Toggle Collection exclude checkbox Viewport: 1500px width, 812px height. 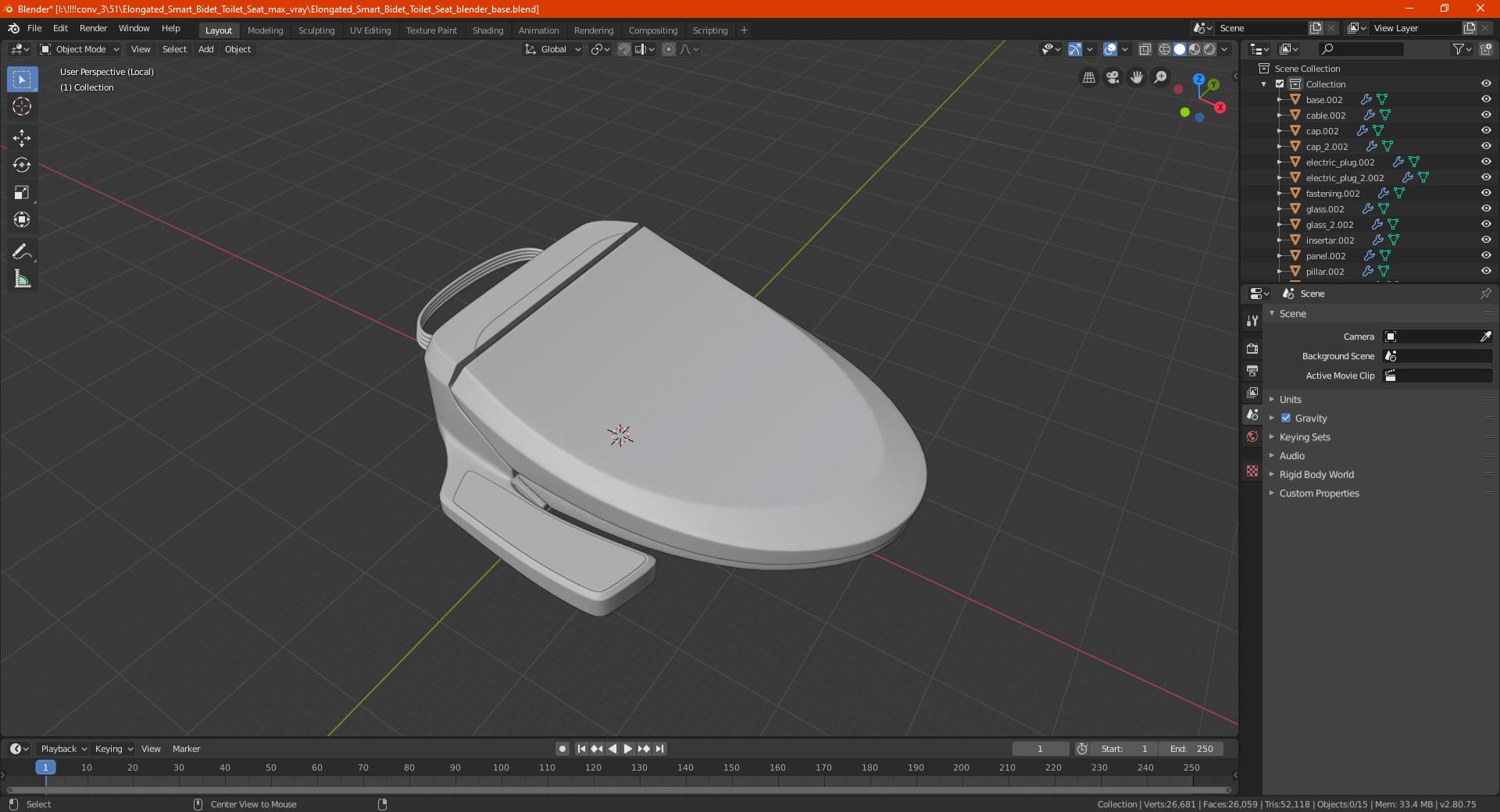click(1280, 84)
